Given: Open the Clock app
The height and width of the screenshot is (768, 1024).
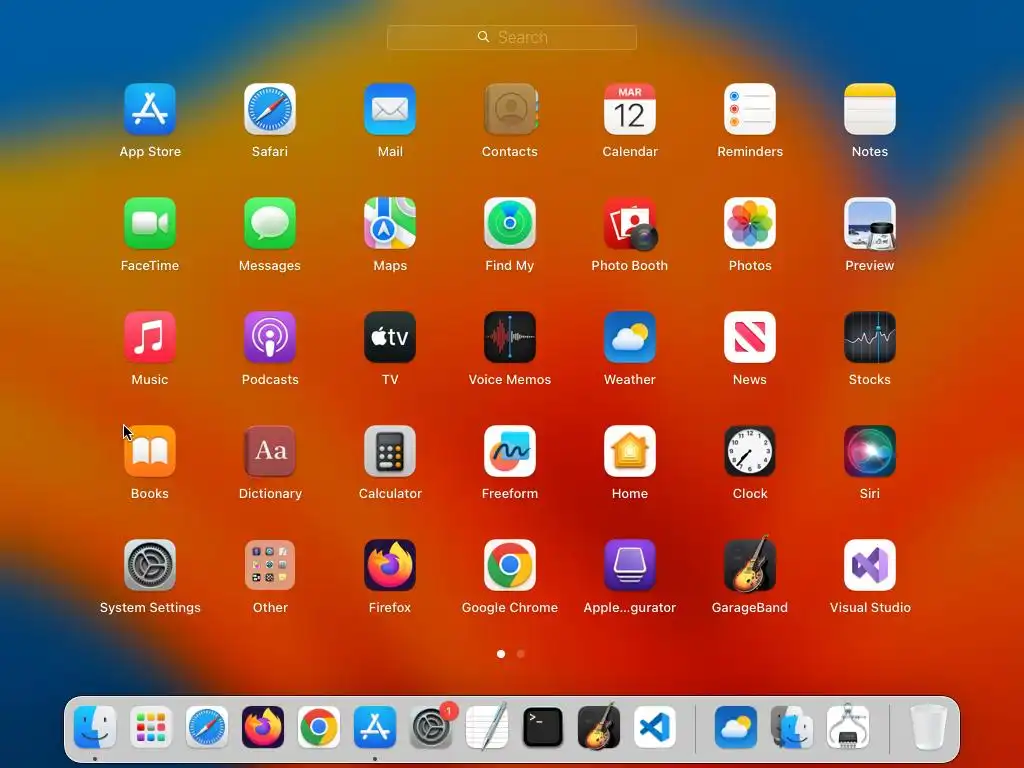Looking at the screenshot, I should [750, 451].
